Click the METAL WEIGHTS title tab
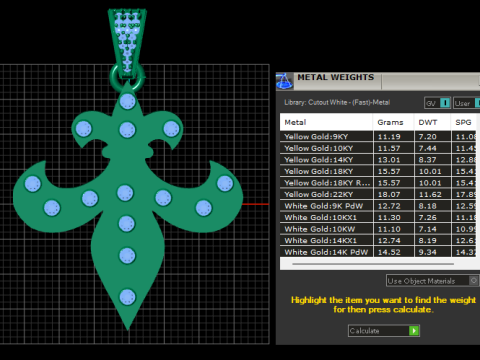This screenshot has height=360, width=480. pyautogui.click(x=336, y=77)
